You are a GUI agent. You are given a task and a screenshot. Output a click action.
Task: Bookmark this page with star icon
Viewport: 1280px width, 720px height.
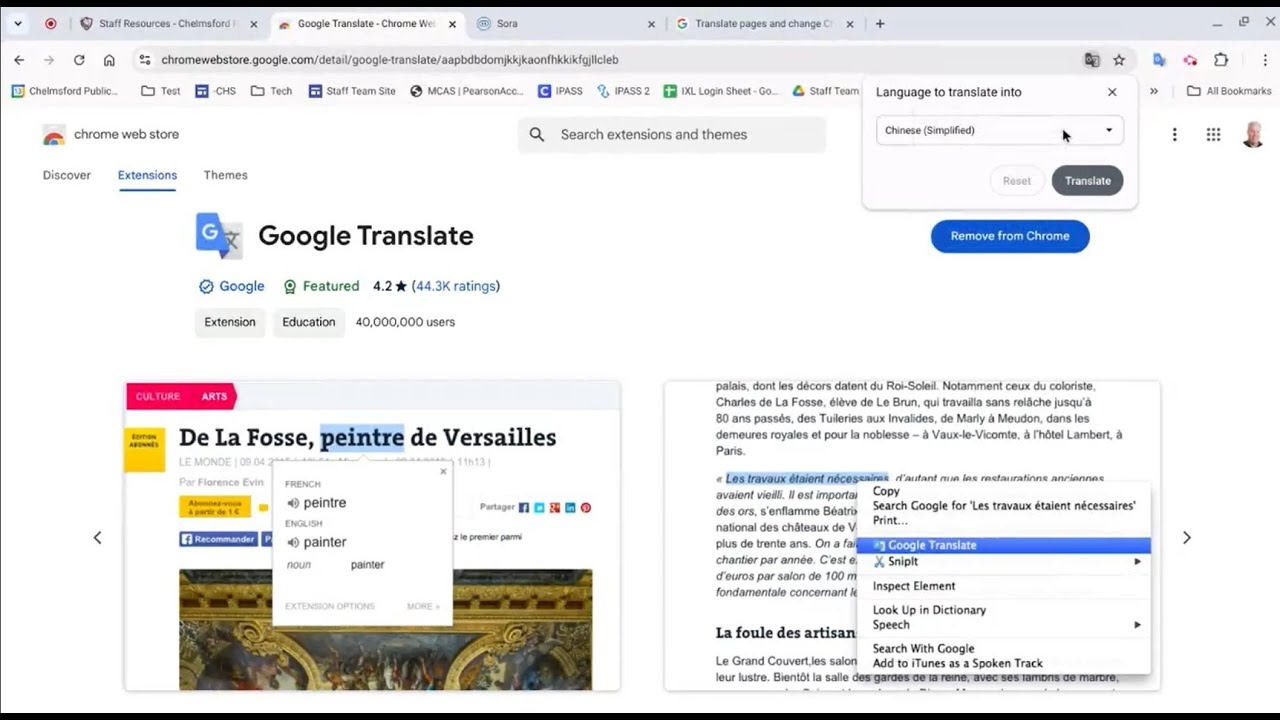[x=1119, y=60]
